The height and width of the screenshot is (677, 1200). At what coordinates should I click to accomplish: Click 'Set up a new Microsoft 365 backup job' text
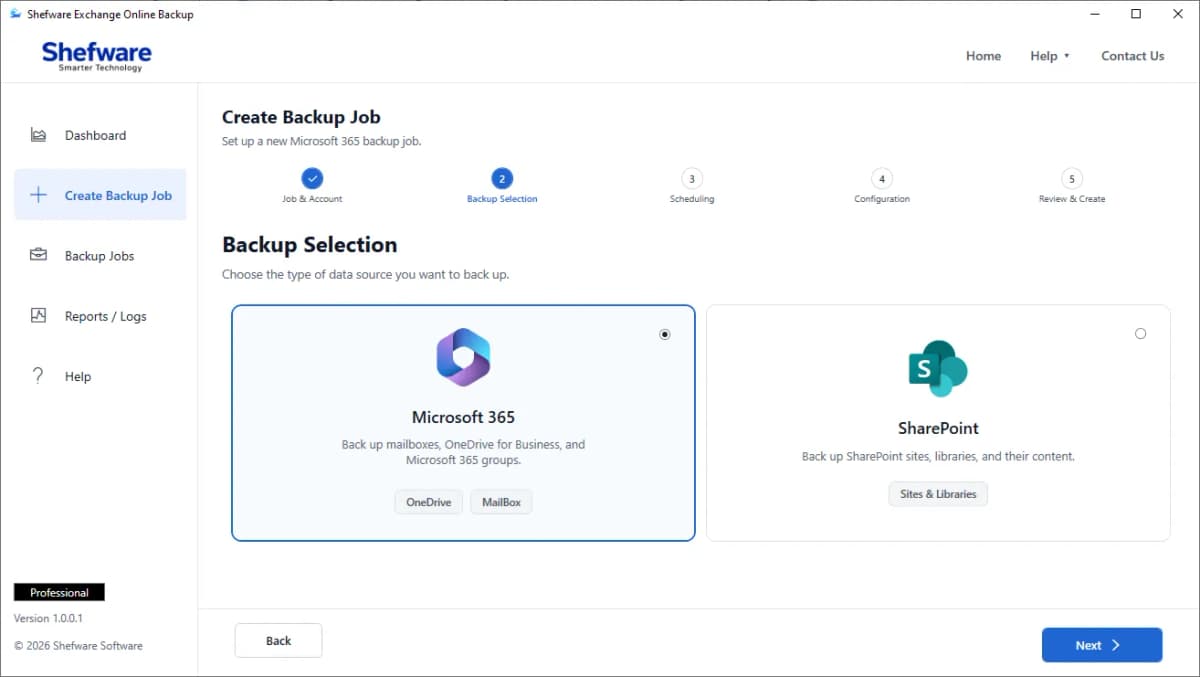click(x=321, y=141)
